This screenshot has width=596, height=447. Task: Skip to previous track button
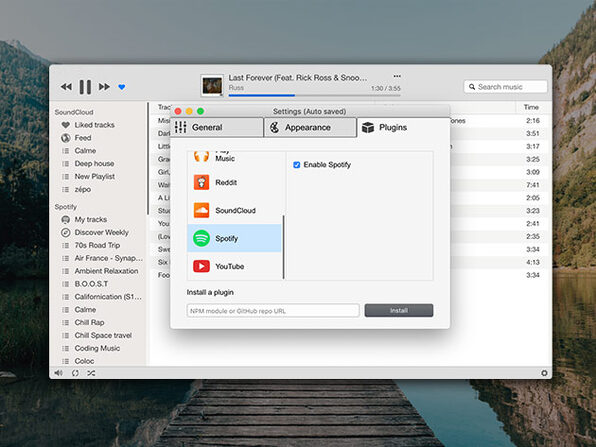(x=66, y=87)
